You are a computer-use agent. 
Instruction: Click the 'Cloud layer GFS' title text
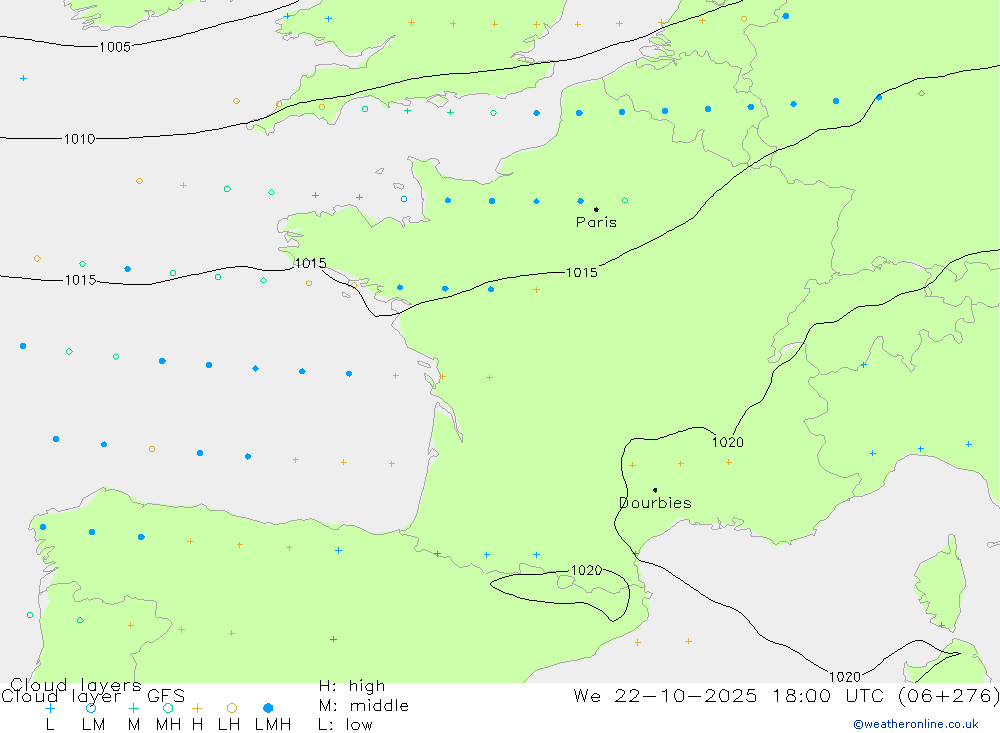click(93, 696)
